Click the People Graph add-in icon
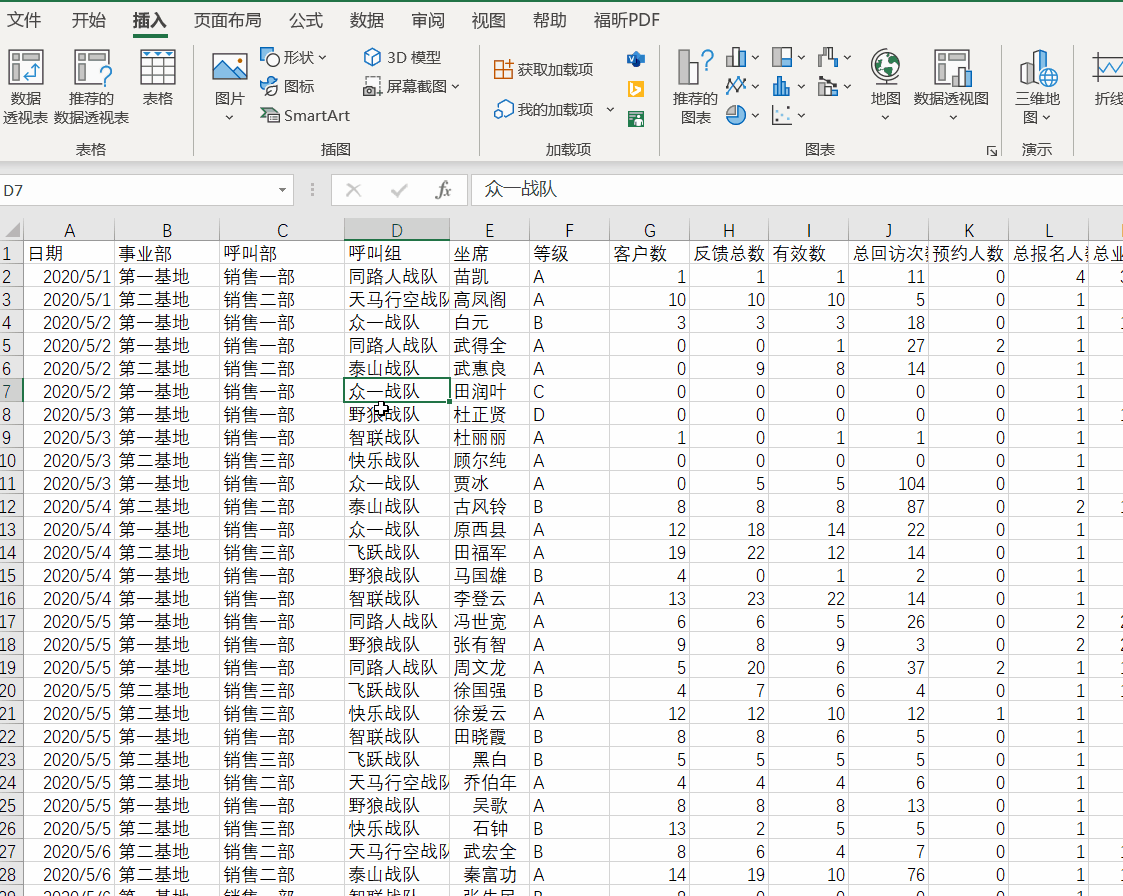This screenshot has width=1123, height=896. click(635, 119)
